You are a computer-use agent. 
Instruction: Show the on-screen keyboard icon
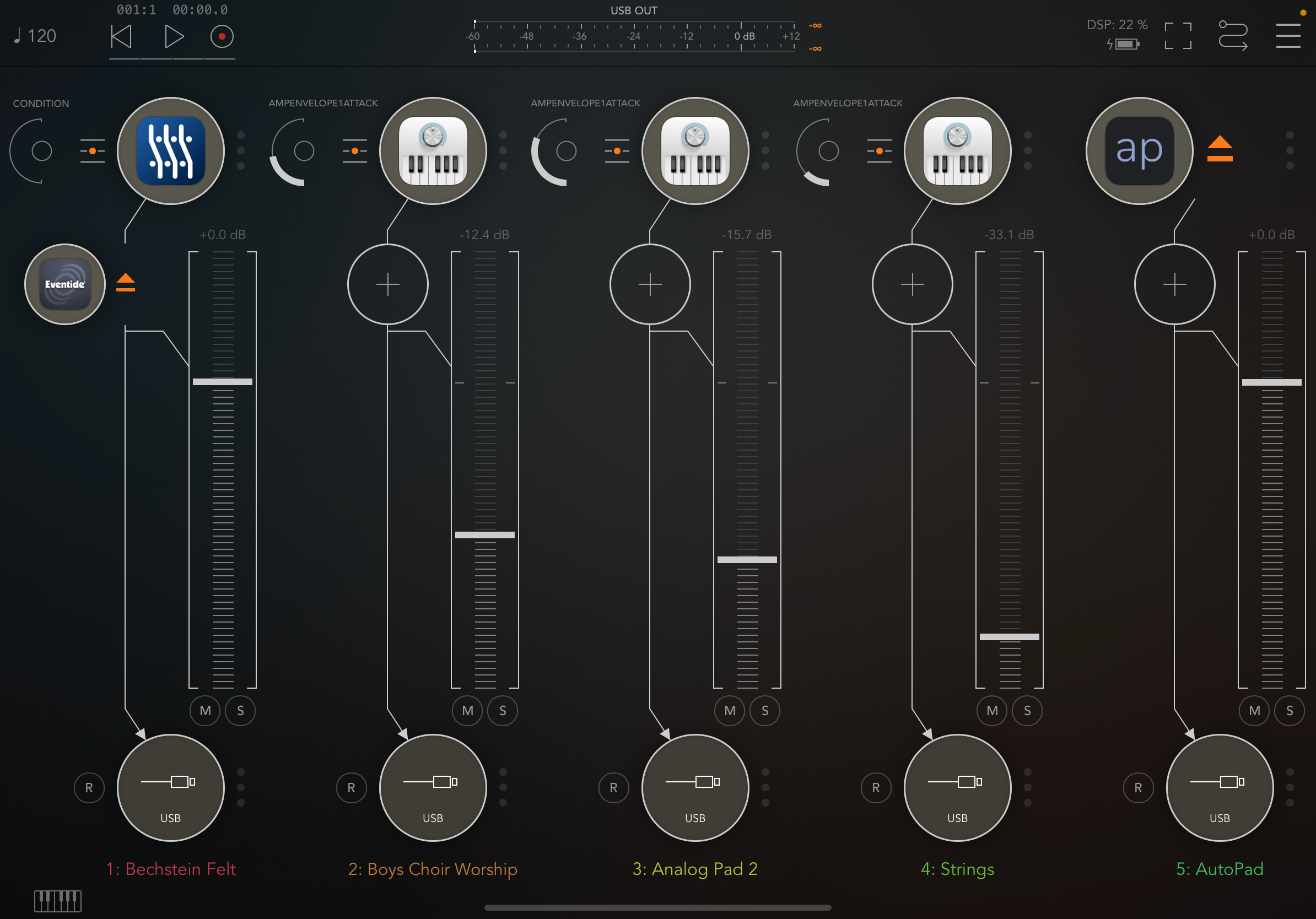point(57,901)
